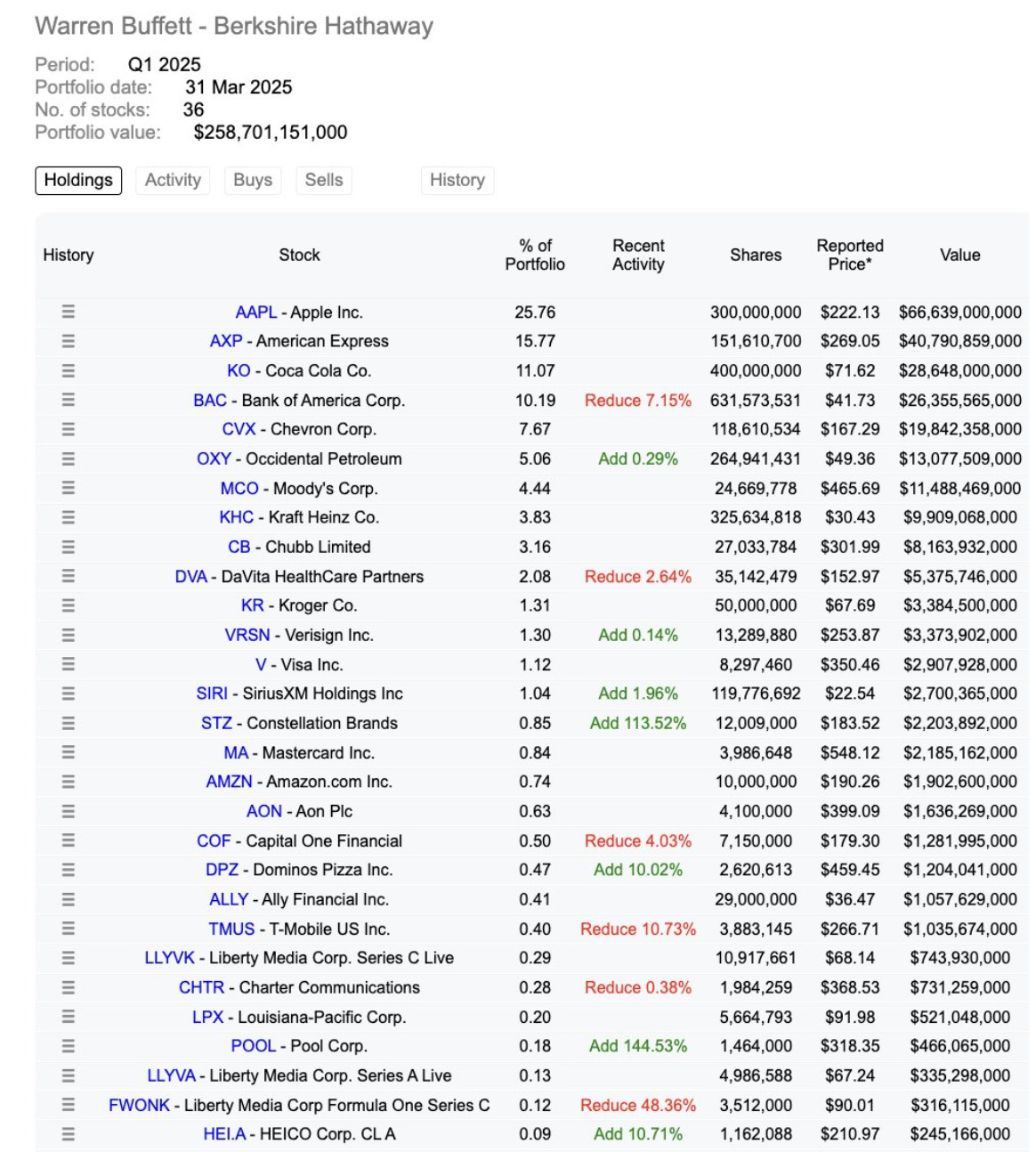Switch to the Buys tab
Image resolution: width=1036 pixels, height=1152 pixels.
[x=253, y=180]
